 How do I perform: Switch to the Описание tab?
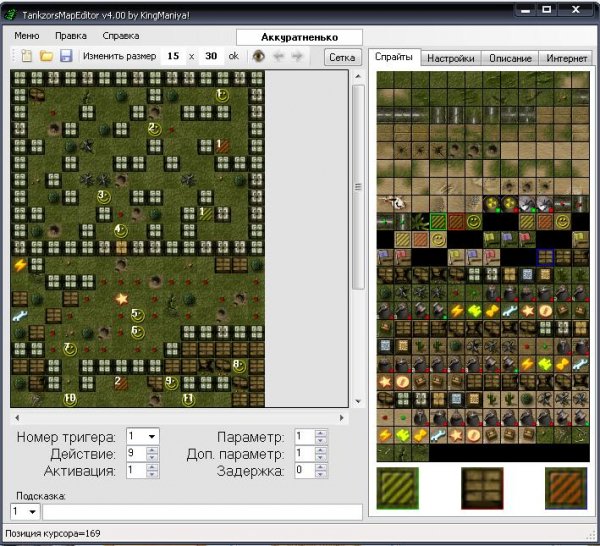510,59
